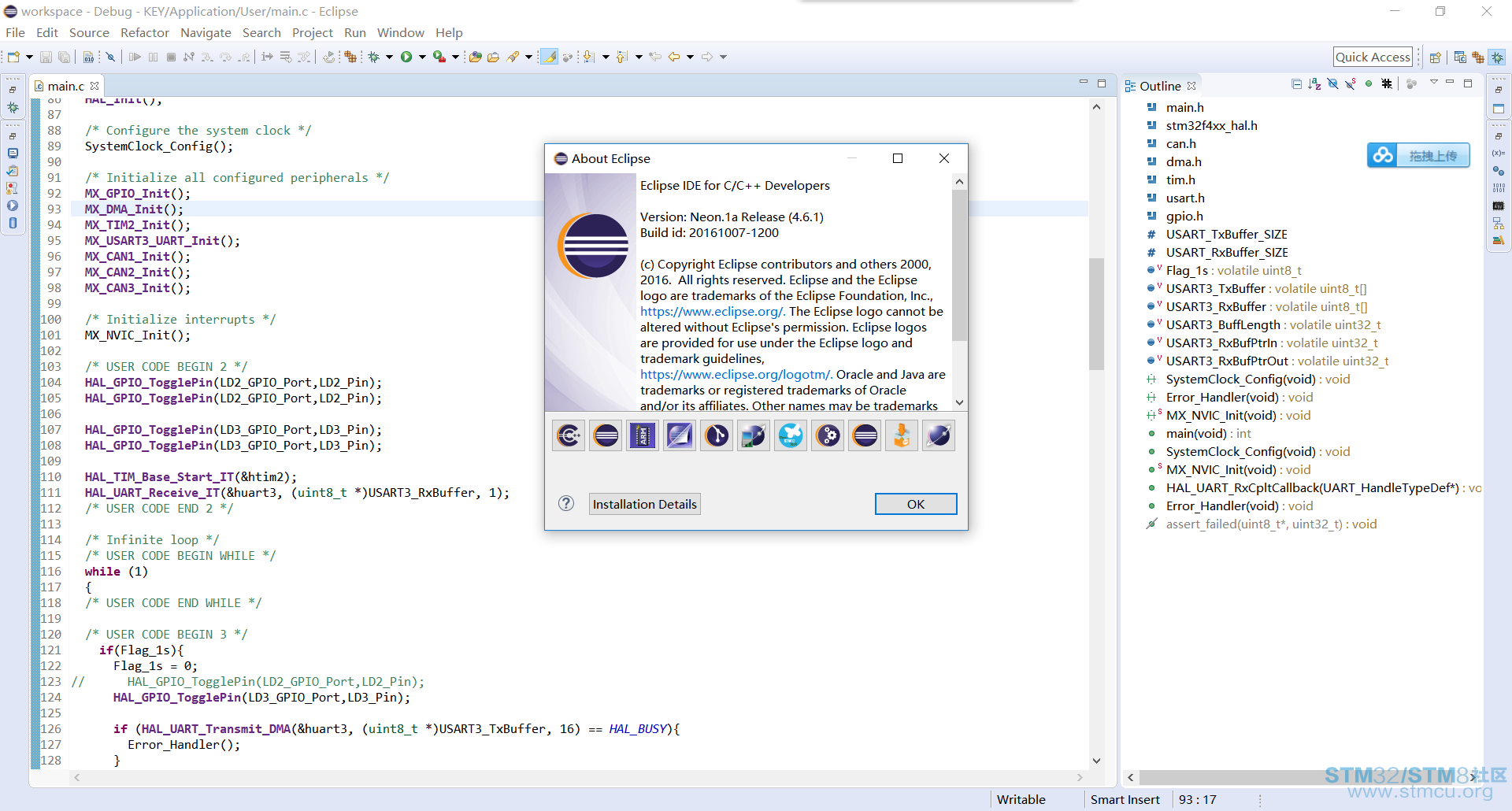The height and width of the screenshot is (811, 1512).
Task: Click the Breakpoints view icon in right trim
Action: pos(1499,171)
